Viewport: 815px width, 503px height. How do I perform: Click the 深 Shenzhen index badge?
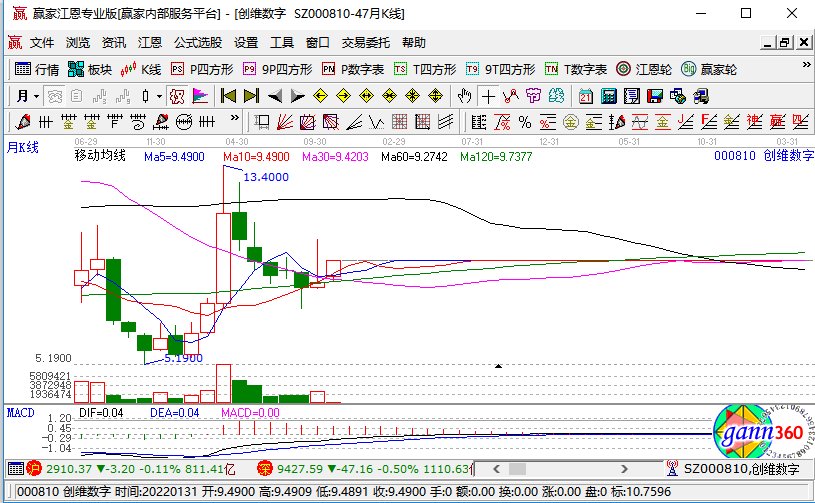coord(265,469)
